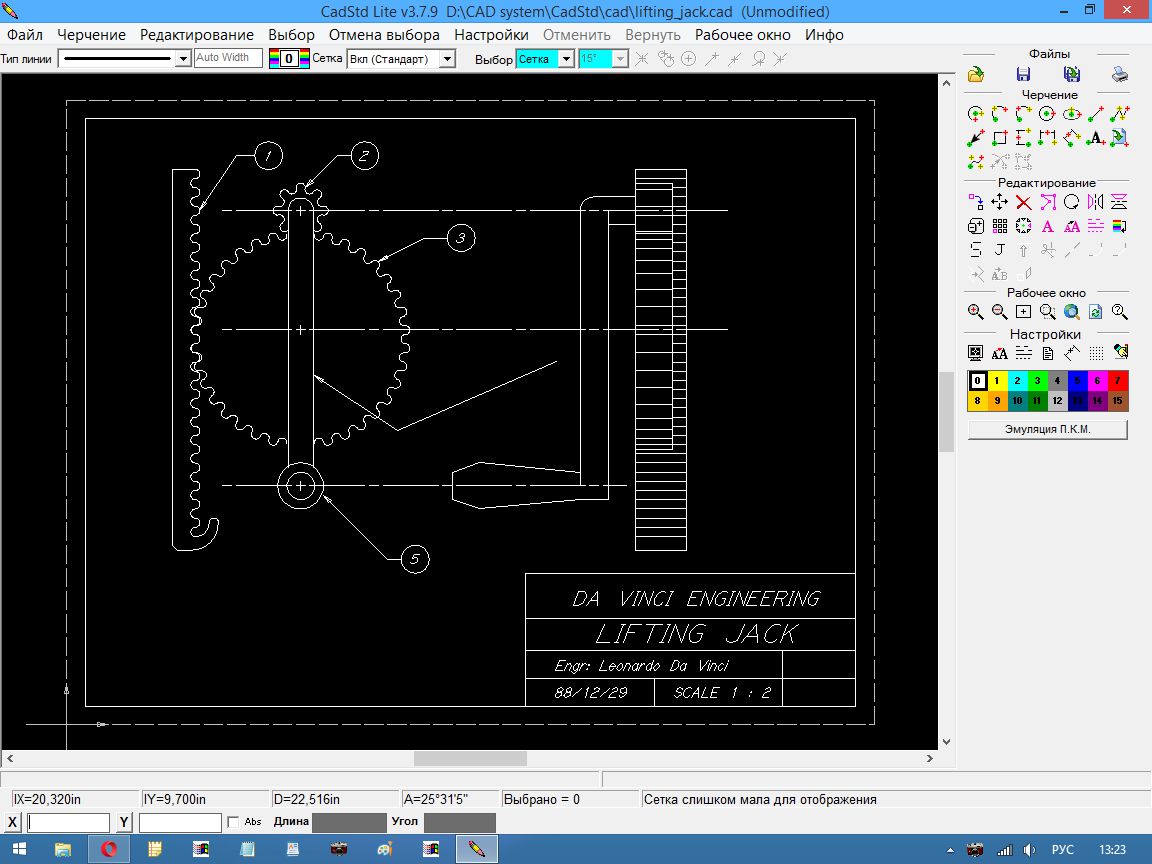Open the Настройки menu

(x=491, y=35)
